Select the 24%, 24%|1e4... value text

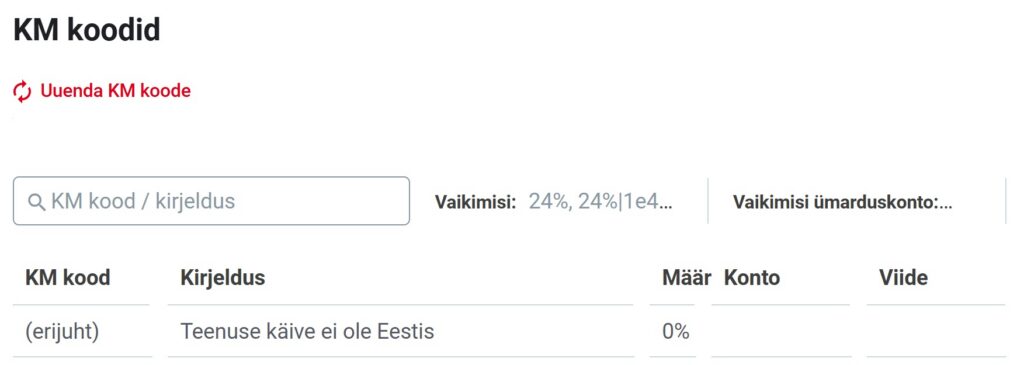[x=600, y=202]
